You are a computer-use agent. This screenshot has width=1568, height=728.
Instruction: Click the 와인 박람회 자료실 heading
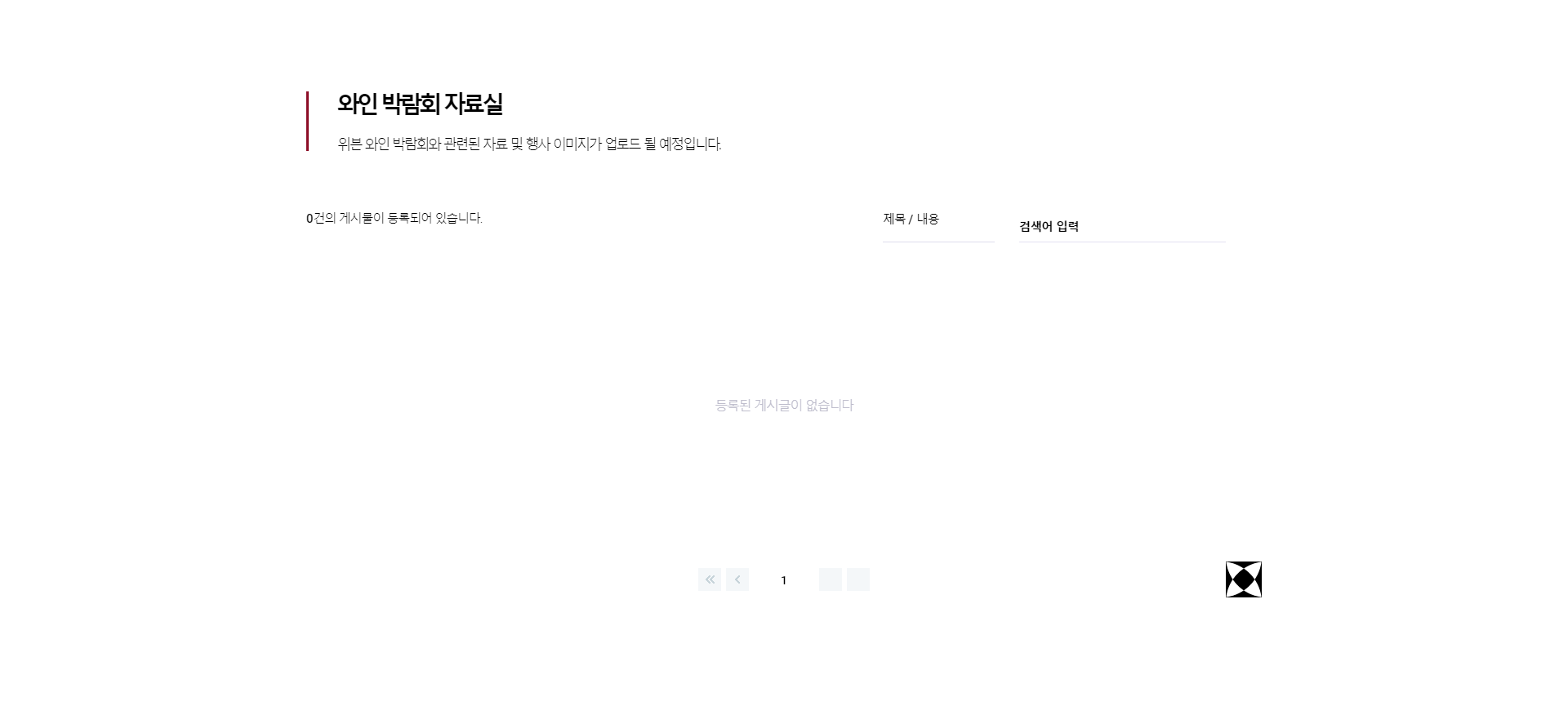[421, 104]
